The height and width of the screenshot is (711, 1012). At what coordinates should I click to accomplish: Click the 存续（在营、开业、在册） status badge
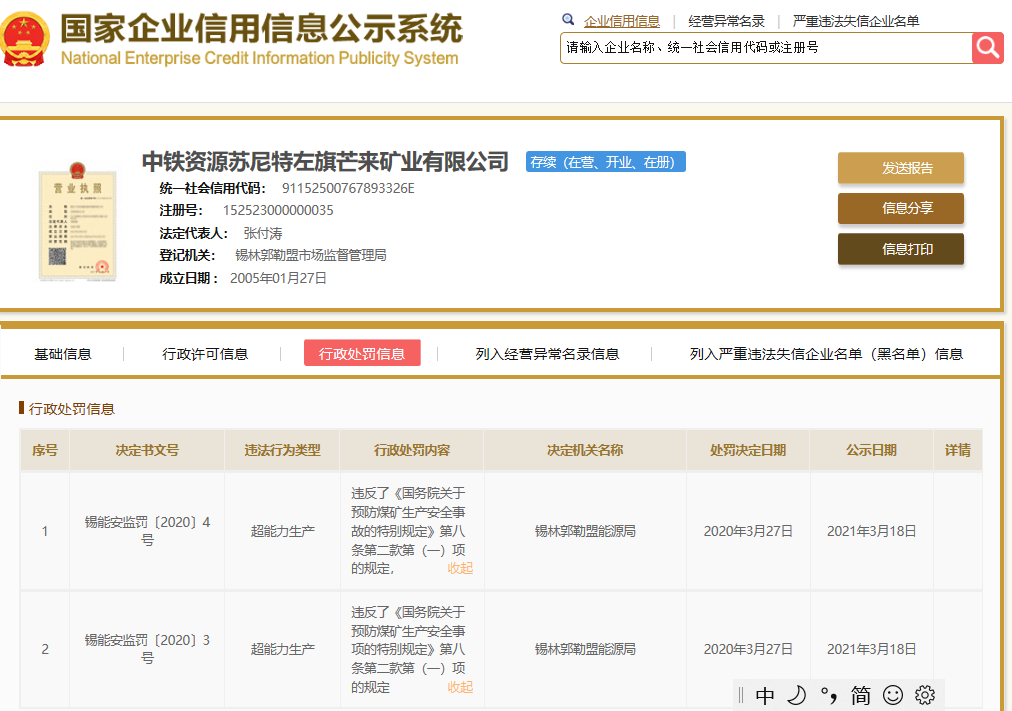point(605,162)
